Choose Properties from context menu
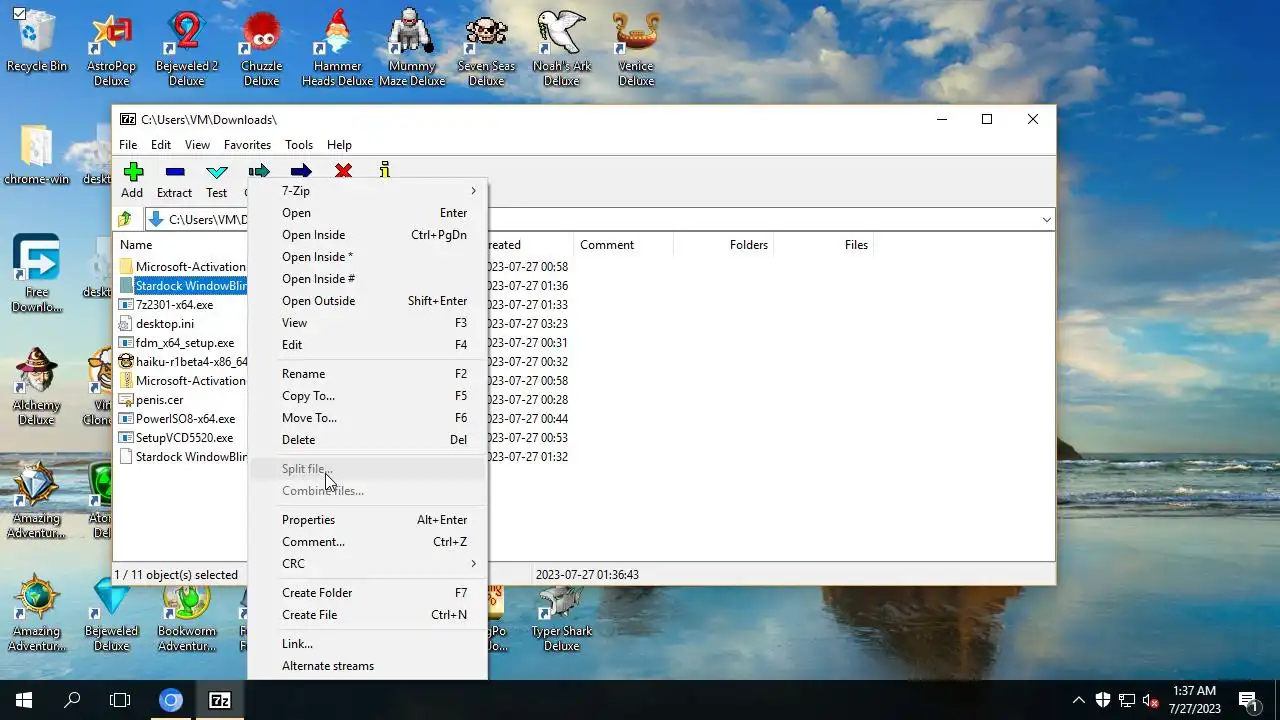Image resolution: width=1280 pixels, height=720 pixels. click(x=367, y=520)
